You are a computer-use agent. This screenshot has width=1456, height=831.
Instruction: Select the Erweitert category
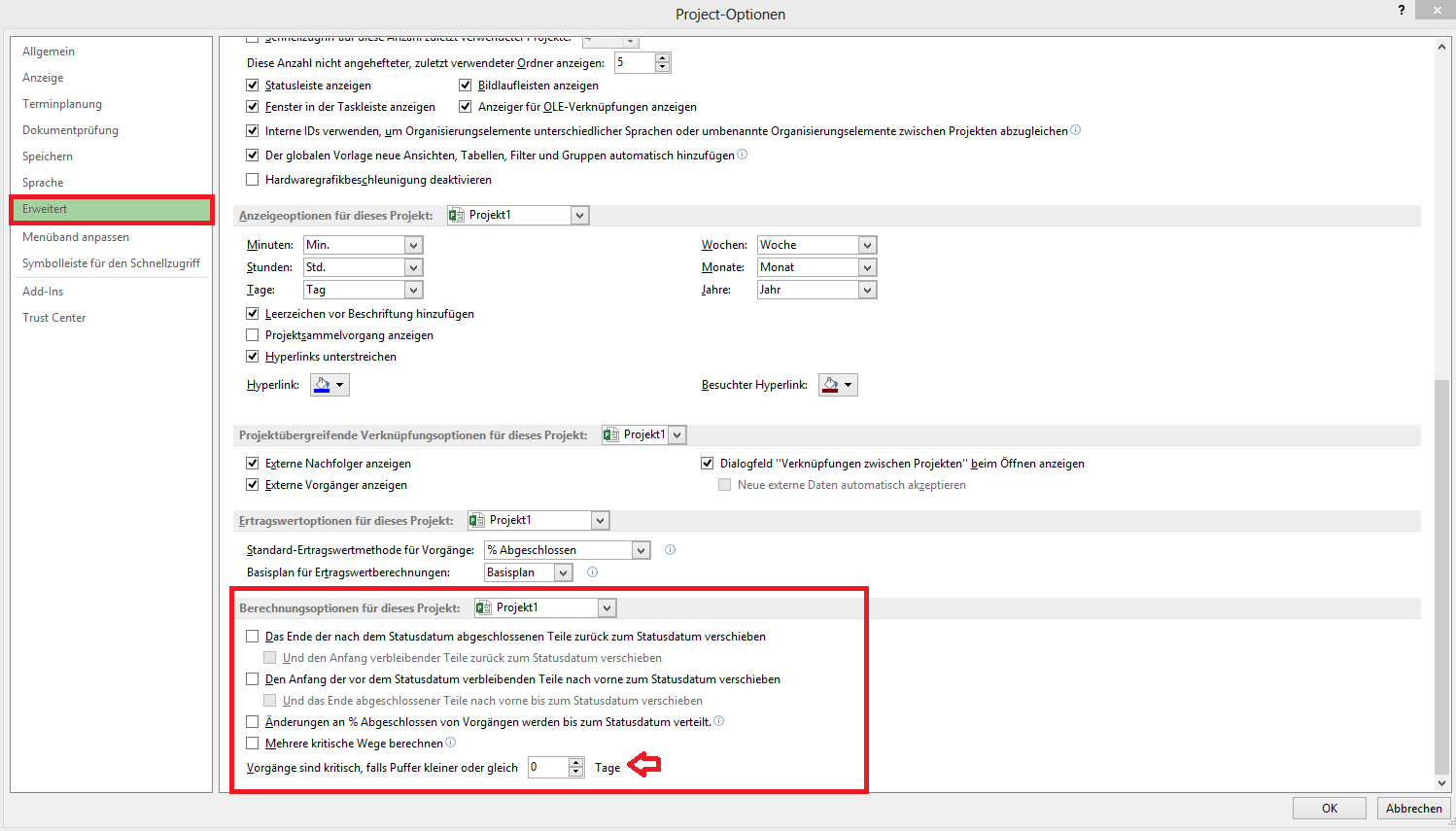coord(111,209)
